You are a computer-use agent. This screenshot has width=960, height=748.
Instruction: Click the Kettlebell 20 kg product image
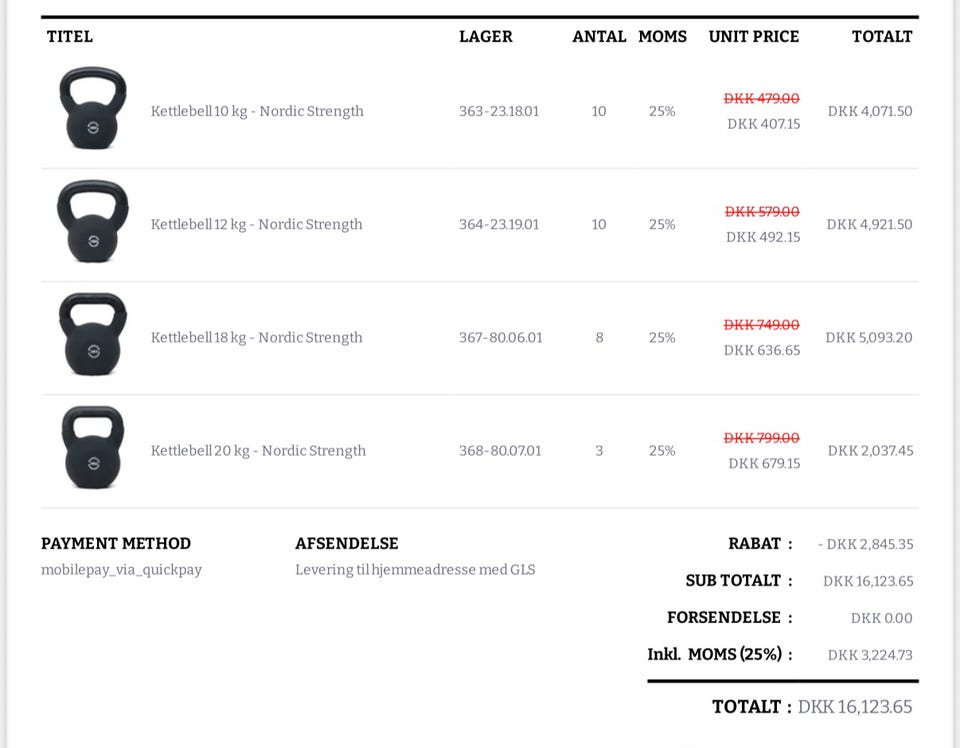(x=93, y=447)
